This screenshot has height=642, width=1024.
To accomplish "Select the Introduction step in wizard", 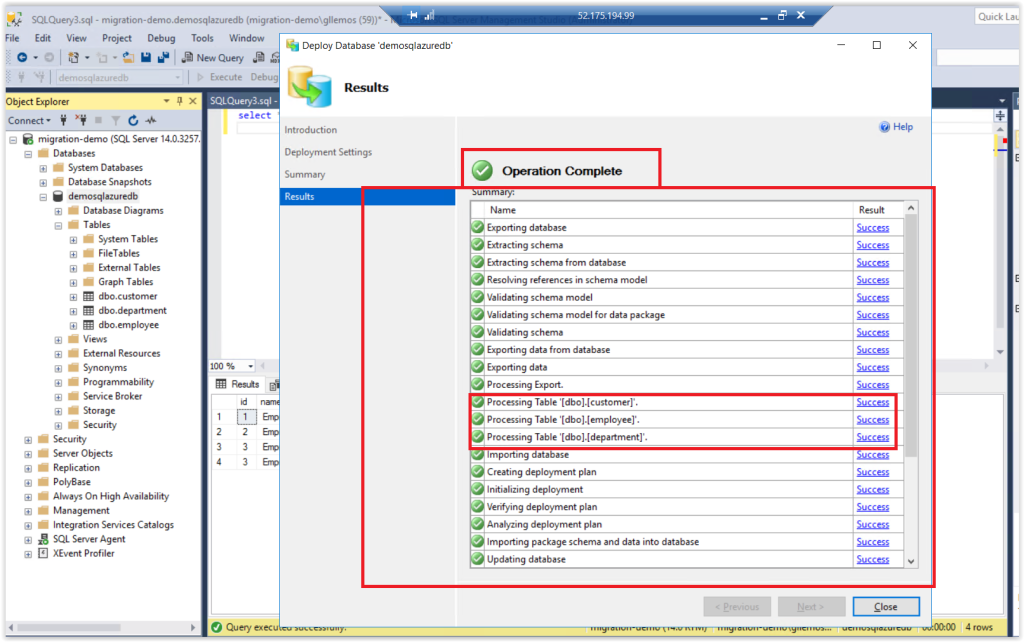I will (x=311, y=130).
